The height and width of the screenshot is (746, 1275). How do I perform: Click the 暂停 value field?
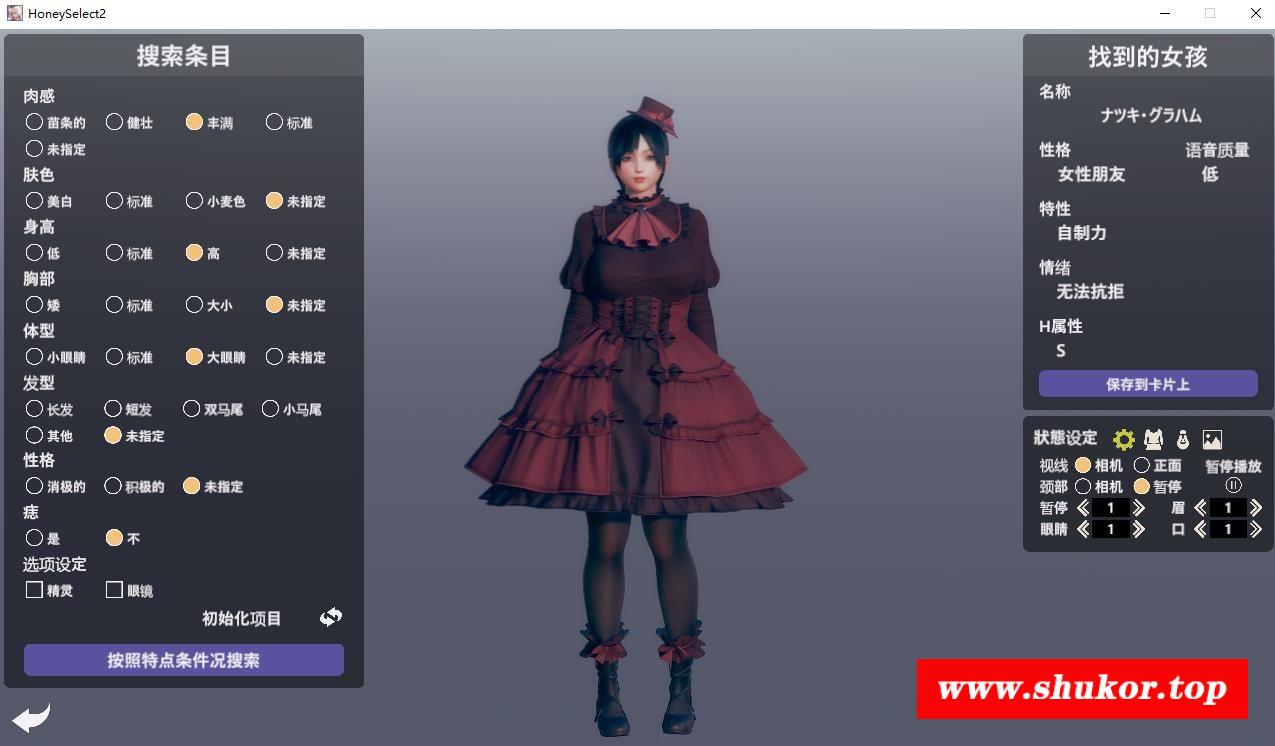[1110, 508]
